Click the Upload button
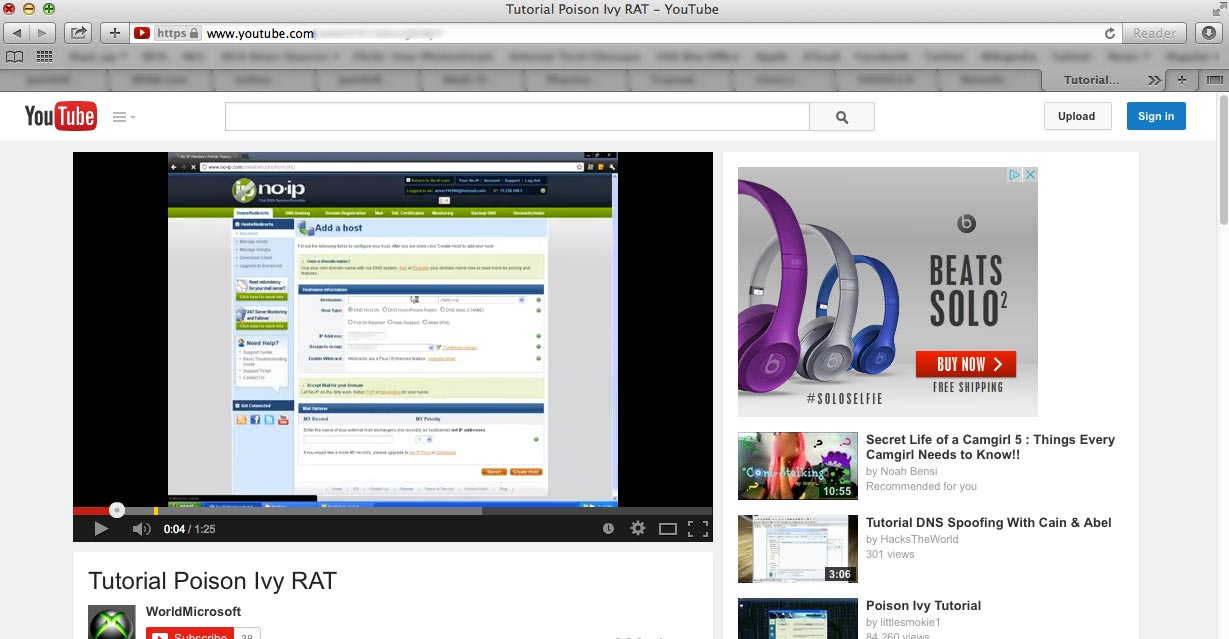 [1076, 116]
